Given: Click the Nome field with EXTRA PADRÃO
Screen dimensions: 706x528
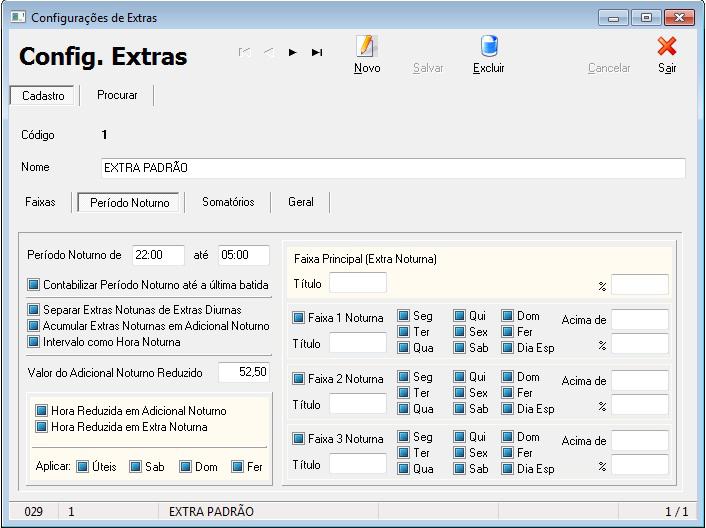Looking at the screenshot, I should (392, 168).
